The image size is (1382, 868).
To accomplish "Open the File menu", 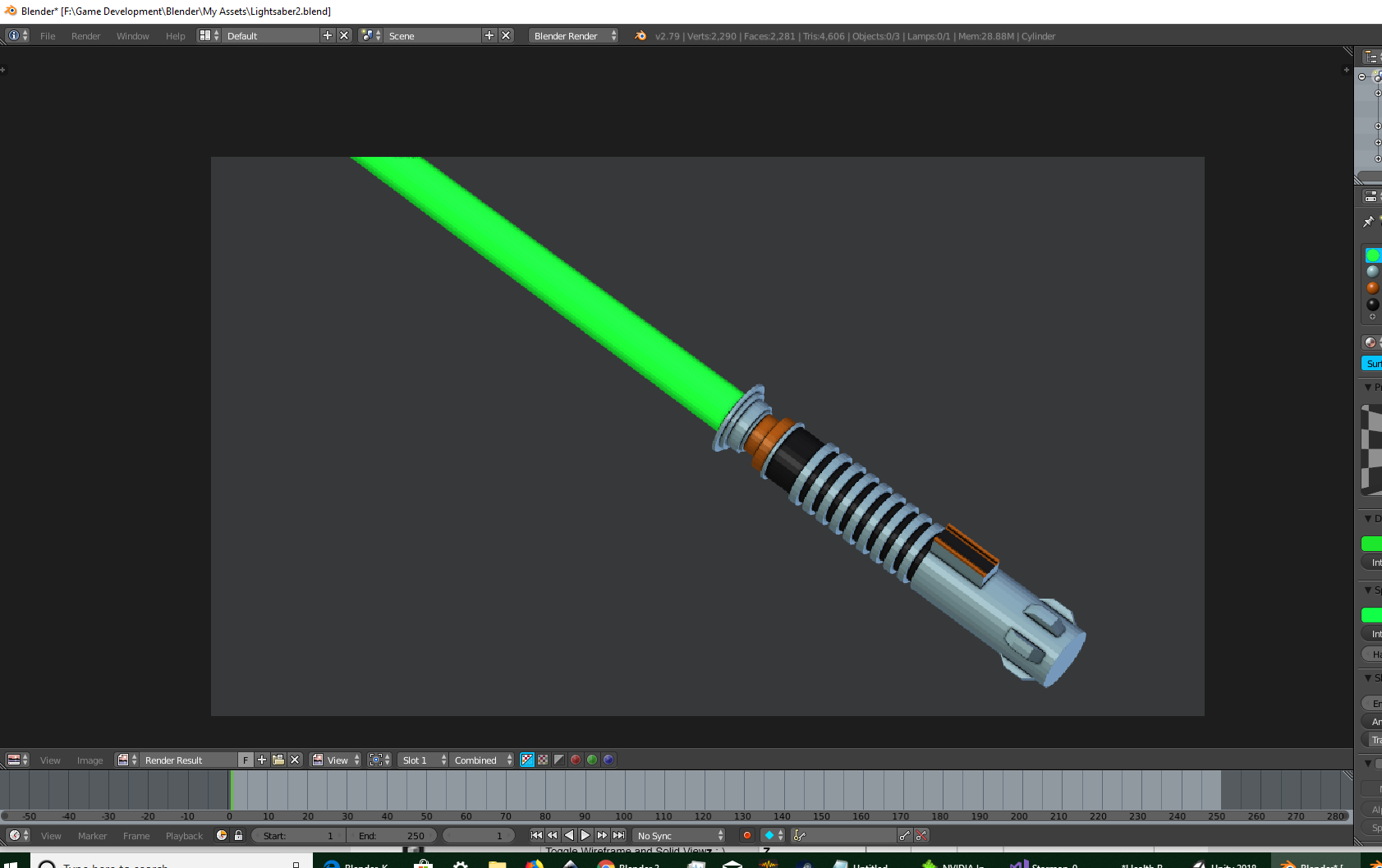I will coord(48,36).
